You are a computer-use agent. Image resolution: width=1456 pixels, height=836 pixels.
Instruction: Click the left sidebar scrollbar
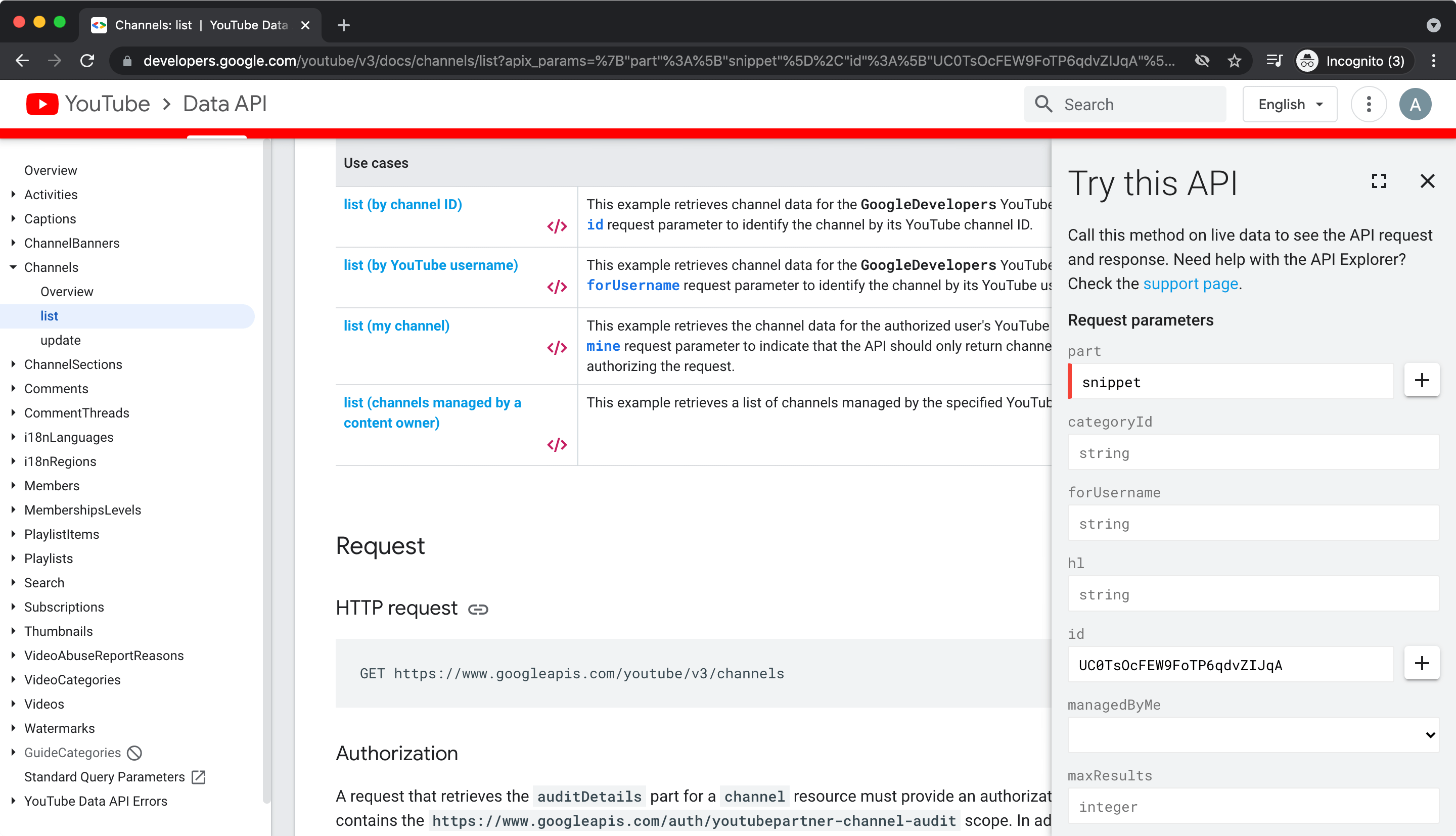click(266, 471)
